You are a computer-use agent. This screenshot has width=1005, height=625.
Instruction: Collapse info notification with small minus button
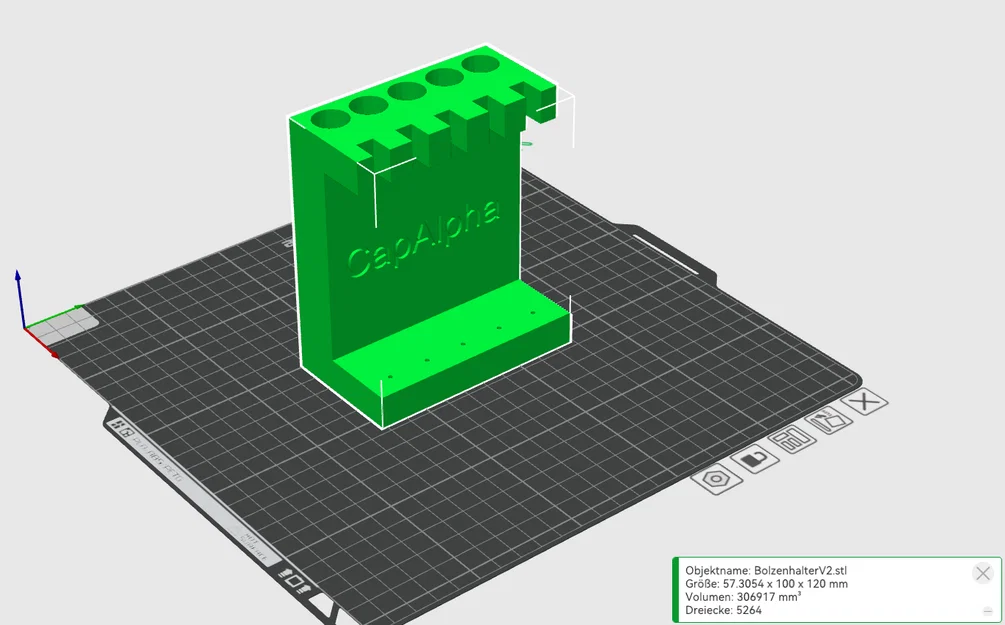pos(989,611)
